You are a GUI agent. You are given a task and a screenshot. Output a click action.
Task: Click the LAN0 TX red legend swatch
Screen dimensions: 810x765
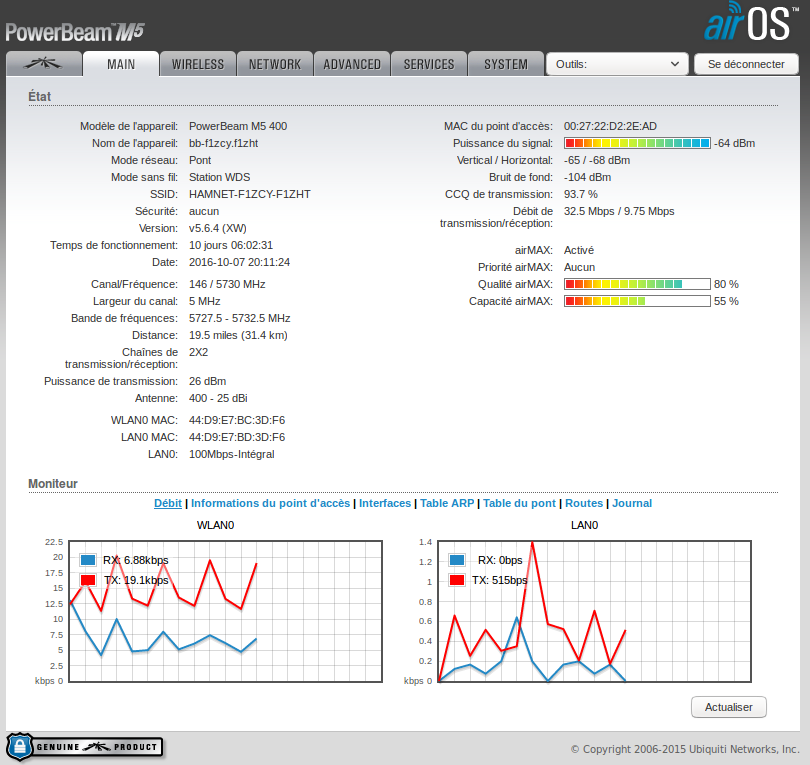click(457, 580)
